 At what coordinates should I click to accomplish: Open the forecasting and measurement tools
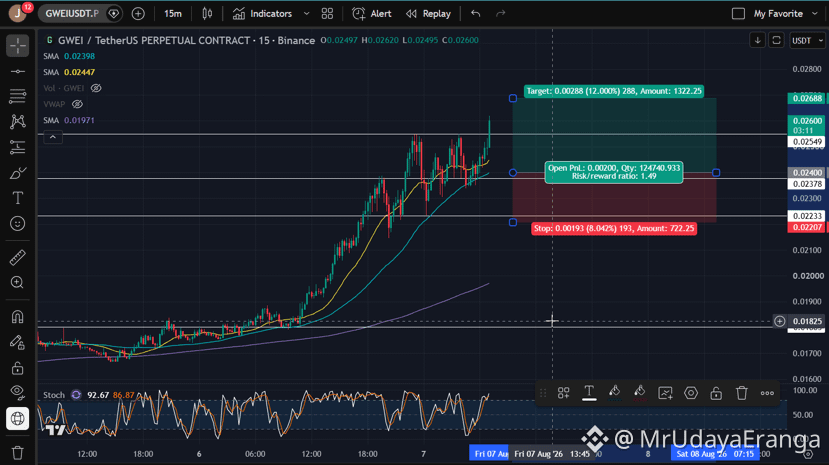click(17, 147)
